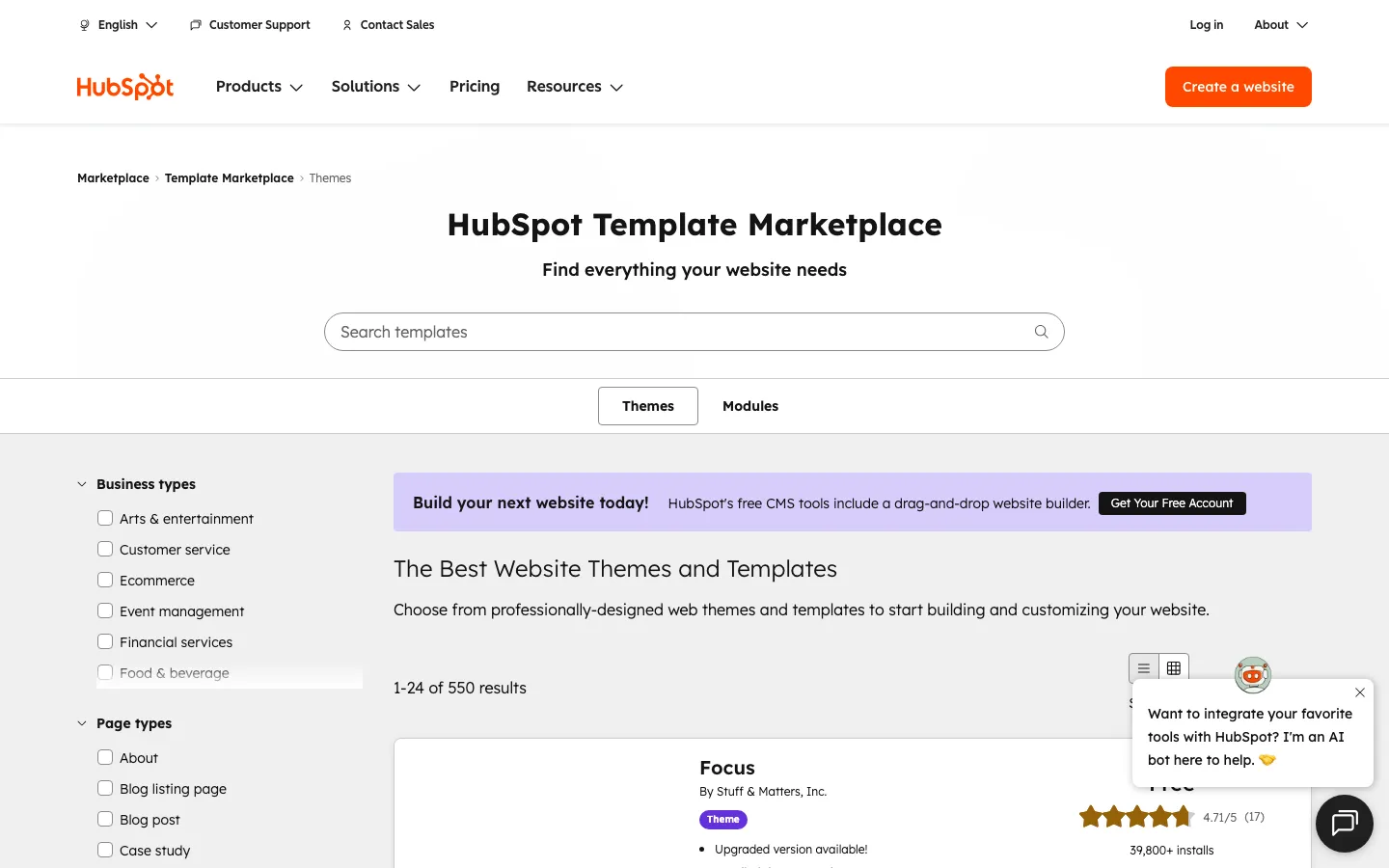Select the Themes tab

click(648, 406)
